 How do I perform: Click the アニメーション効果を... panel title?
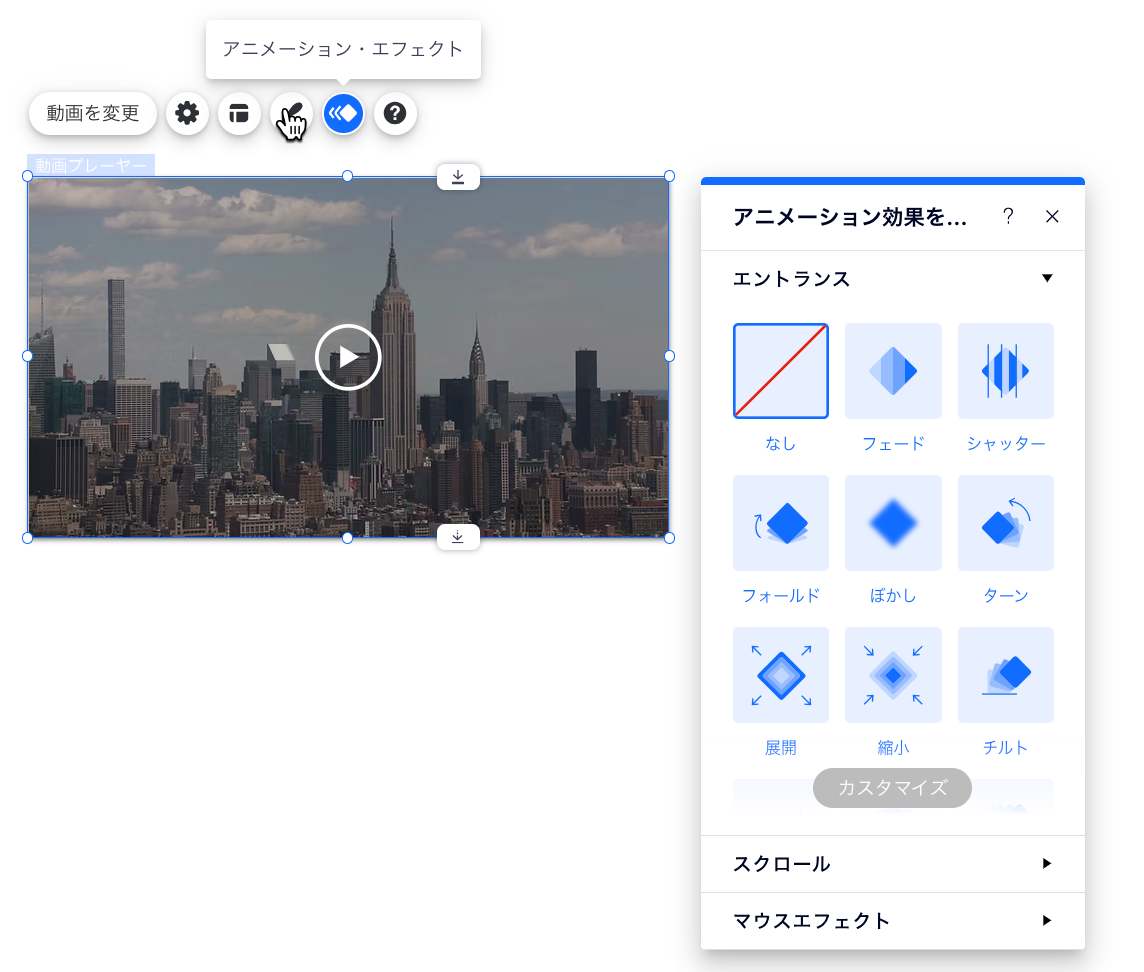pos(850,217)
